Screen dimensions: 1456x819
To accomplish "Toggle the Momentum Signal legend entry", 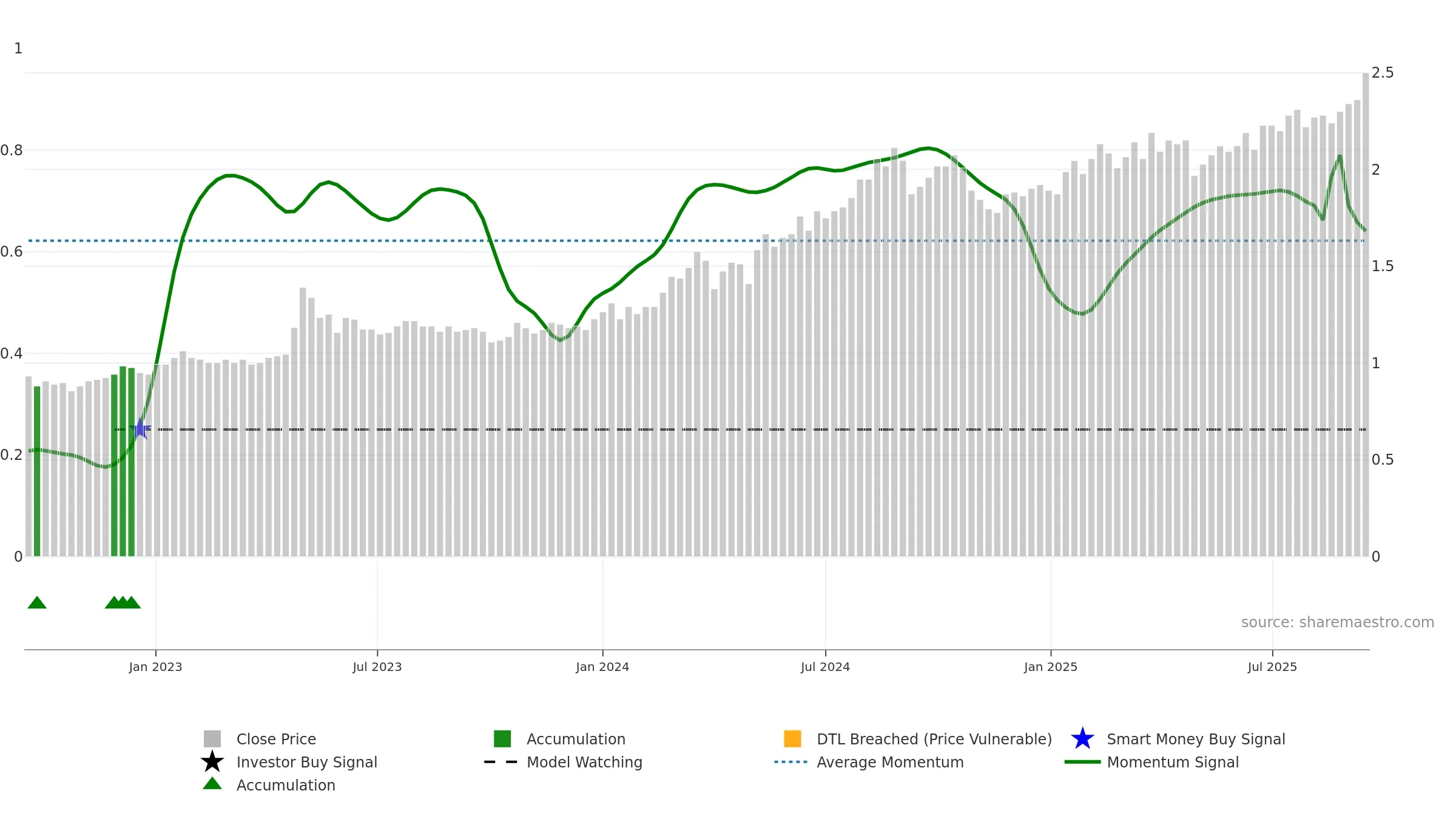I will (x=1173, y=762).
